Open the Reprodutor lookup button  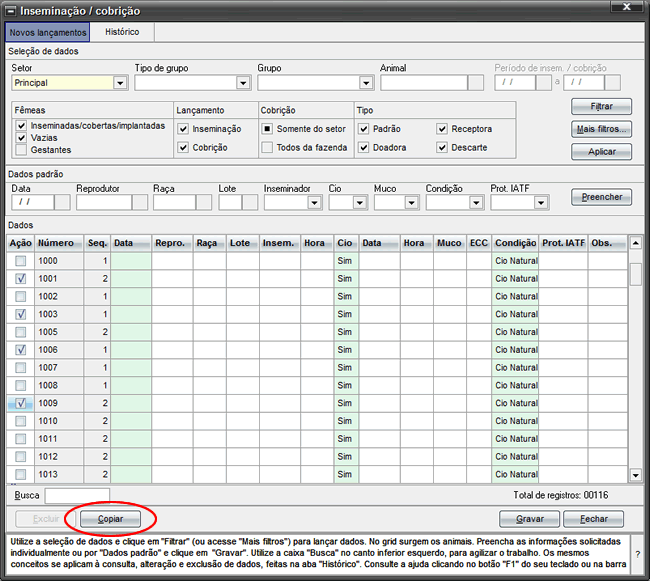(x=140, y=202)
